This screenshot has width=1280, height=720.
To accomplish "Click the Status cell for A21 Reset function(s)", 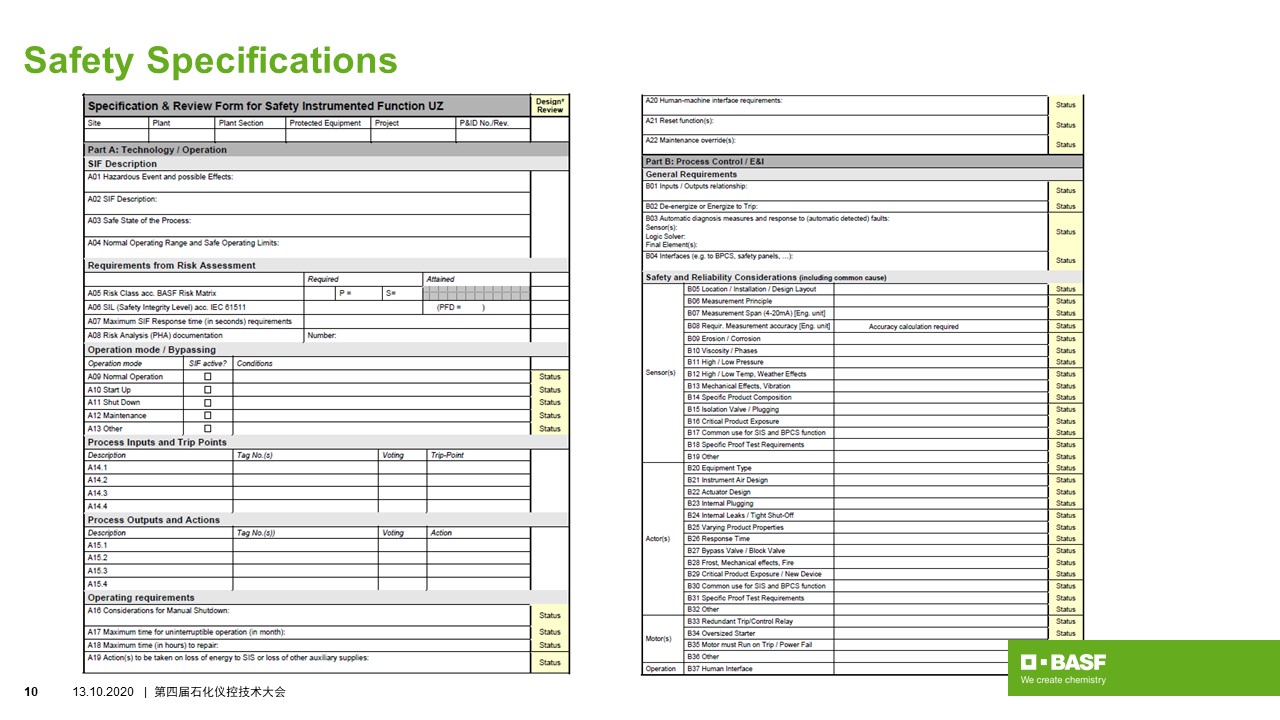I will [x=1066, y=125].
